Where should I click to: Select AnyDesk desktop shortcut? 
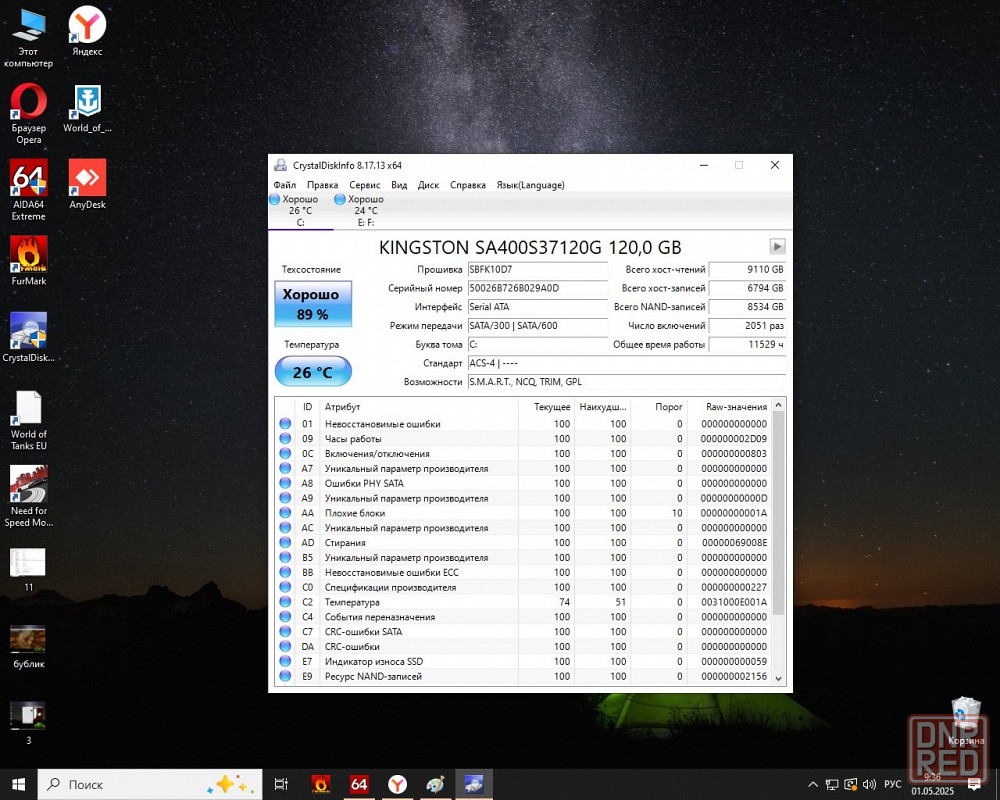pyautogui.click(x=87, y=184)
